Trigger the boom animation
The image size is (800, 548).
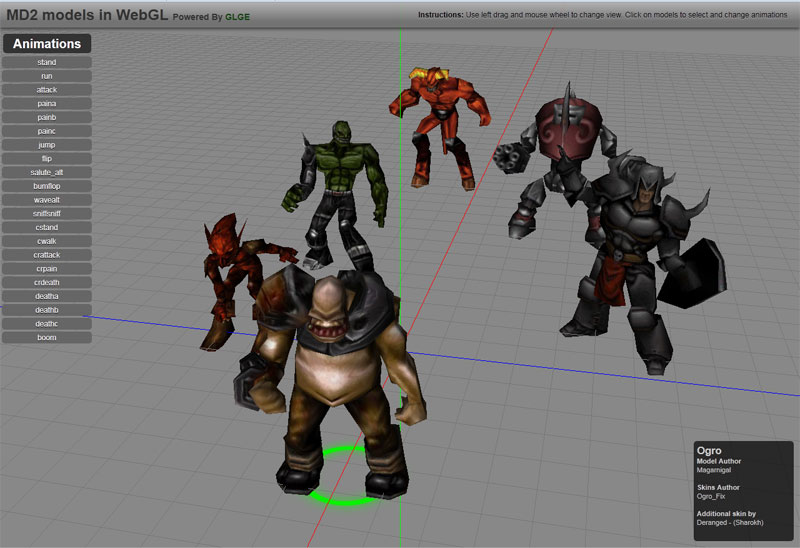click(x=47, y=338)
